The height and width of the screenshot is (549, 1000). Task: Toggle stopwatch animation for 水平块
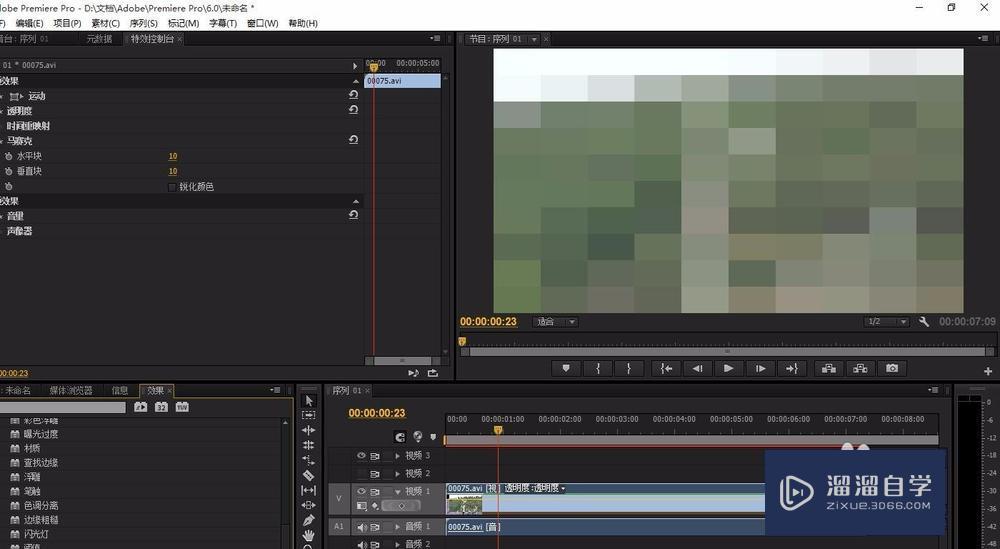[9, 156]
